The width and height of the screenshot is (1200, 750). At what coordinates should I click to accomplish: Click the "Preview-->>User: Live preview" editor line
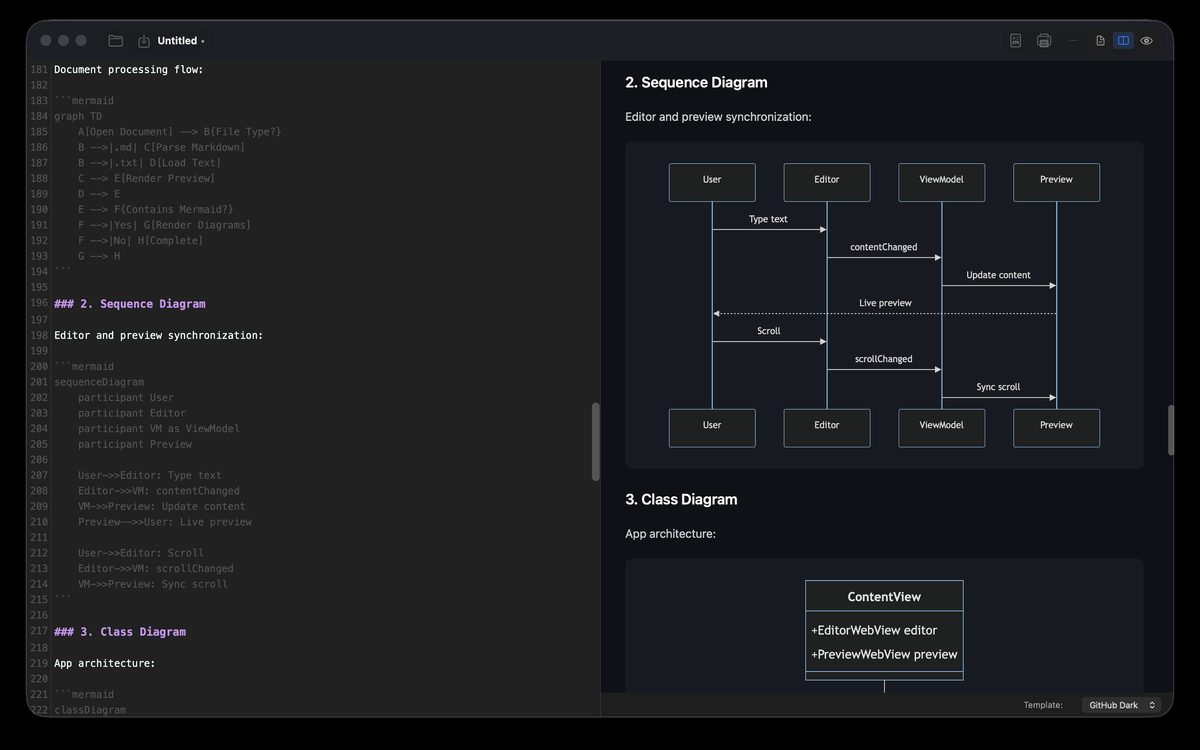click(x=165, y=522)
